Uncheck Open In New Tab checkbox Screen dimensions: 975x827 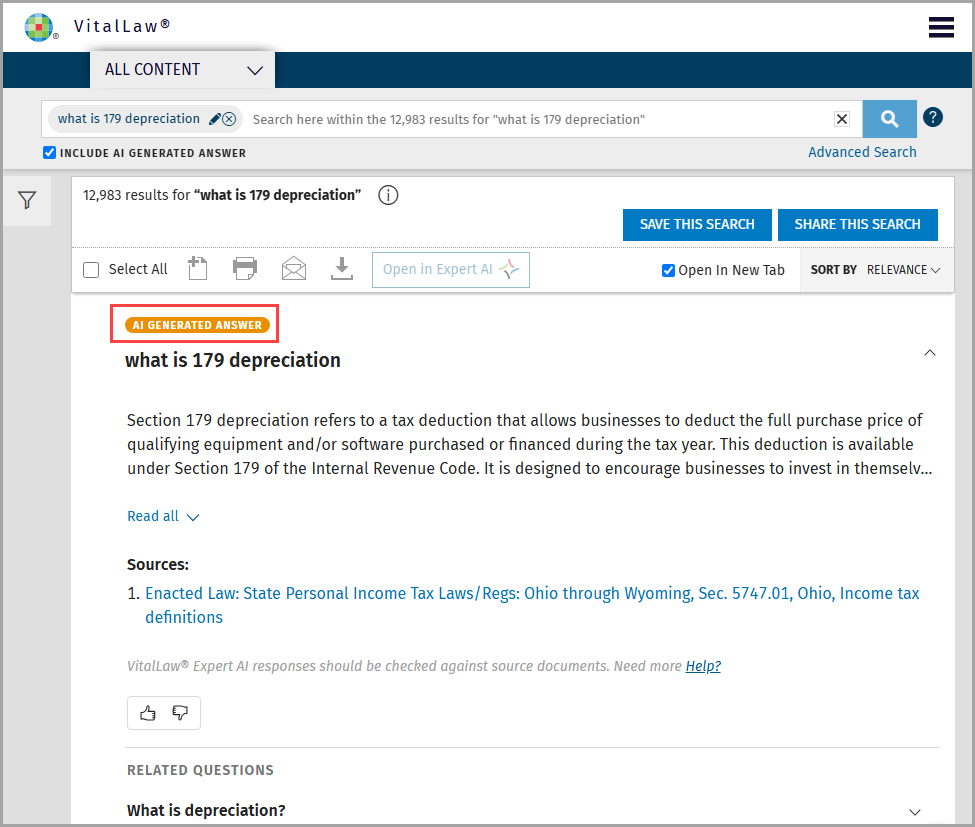click(x=668, y=270)
